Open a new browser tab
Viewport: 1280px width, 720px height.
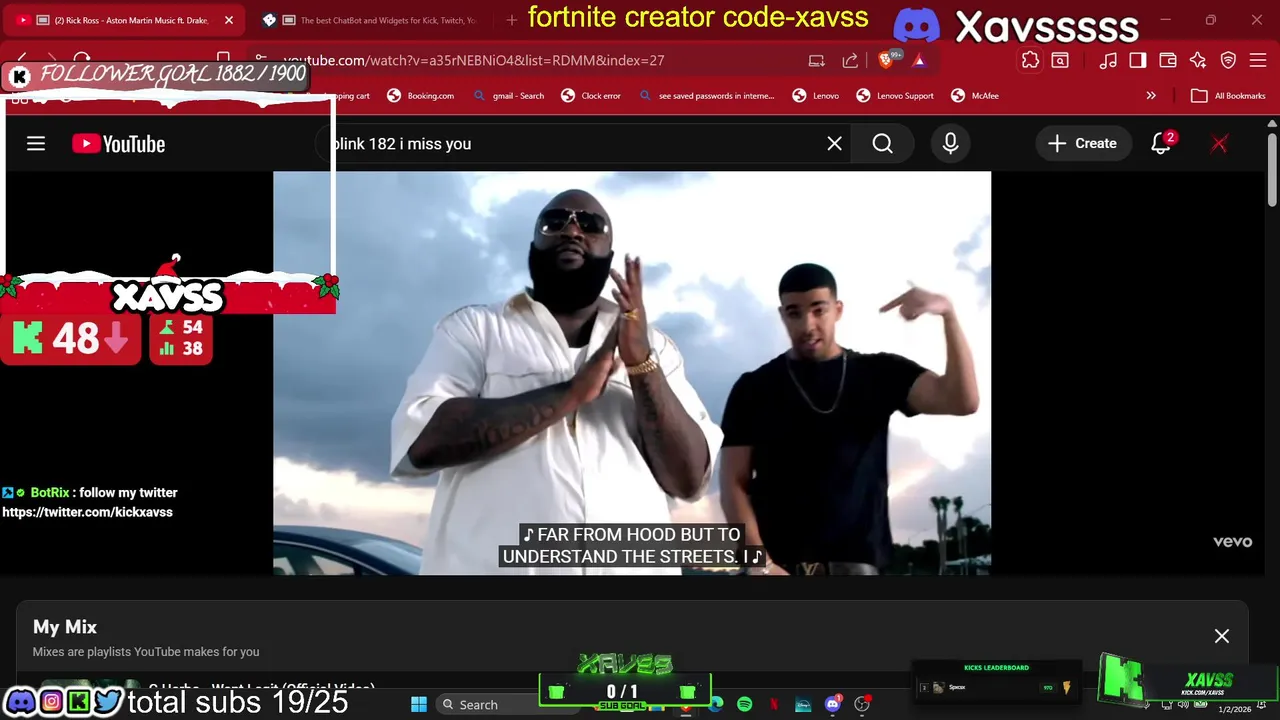click(x=511, y=20)
